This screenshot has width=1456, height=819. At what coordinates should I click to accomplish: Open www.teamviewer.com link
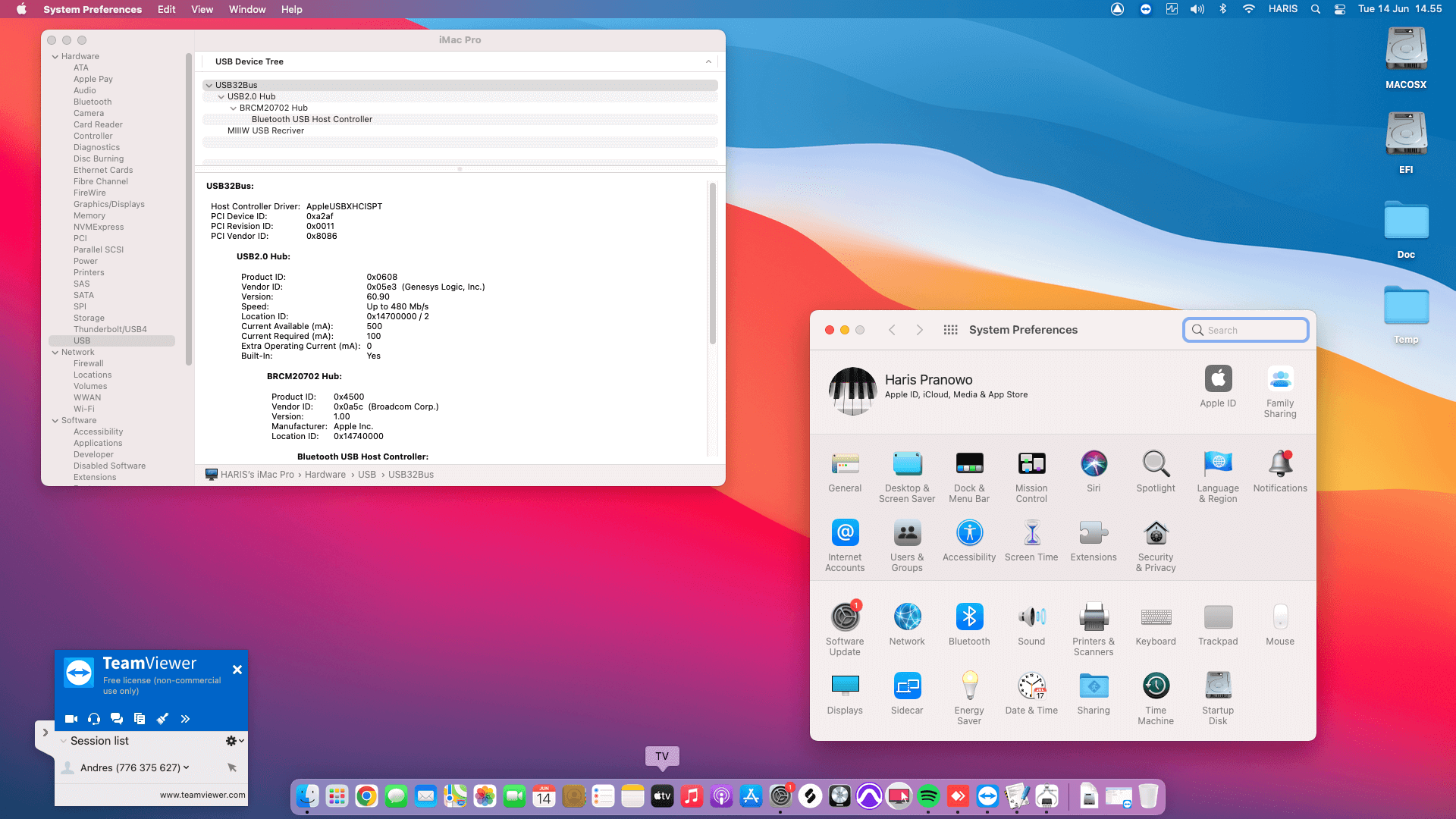202,795
